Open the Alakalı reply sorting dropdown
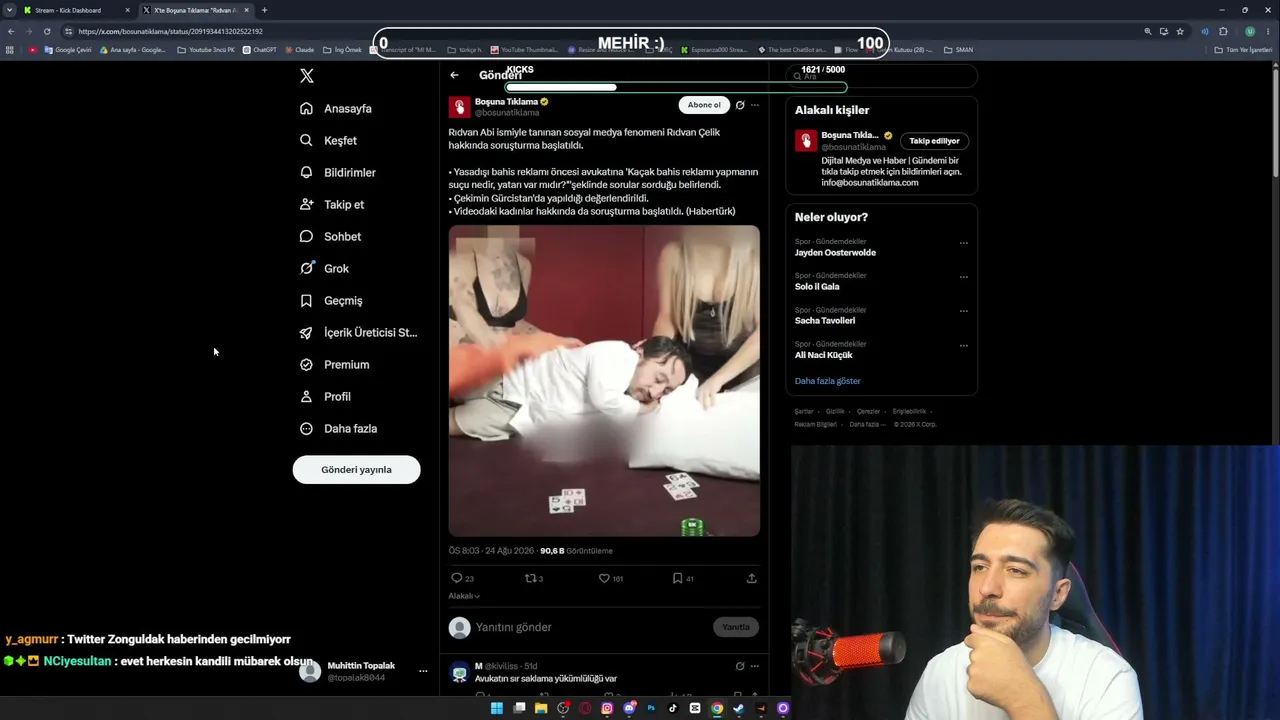This screenshot has width=1280, height=720. [464, 596]
